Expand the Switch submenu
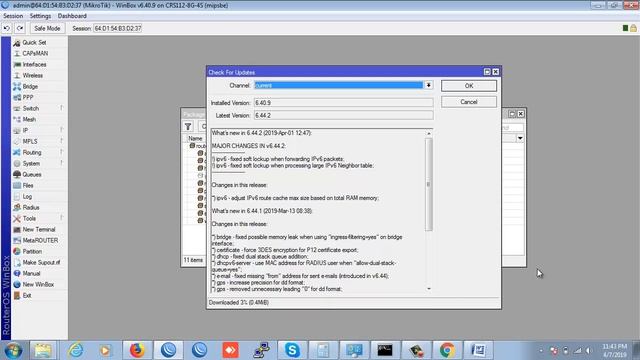The height and width of the screenshot is (360, 640). 31,109
